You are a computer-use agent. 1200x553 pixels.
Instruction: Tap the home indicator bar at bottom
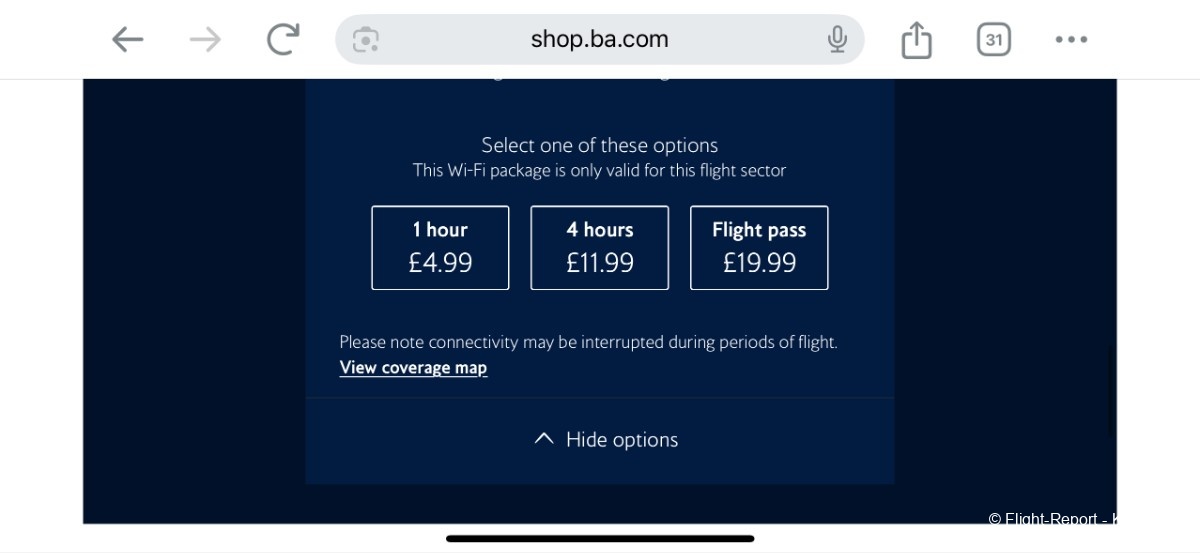pos(600,538)
